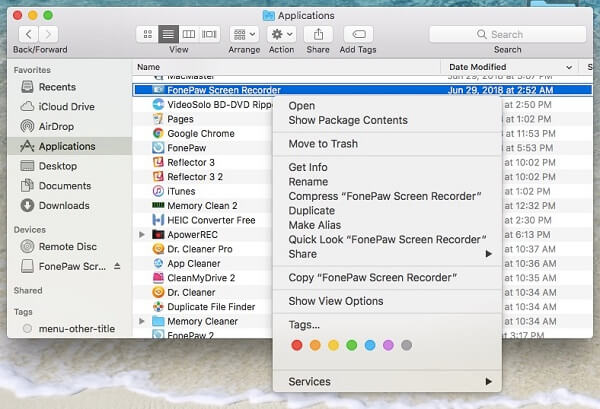The image size is (600, 409).
Task: Compress "FonePaw Screen Recorder"
Action: [387, 196]
